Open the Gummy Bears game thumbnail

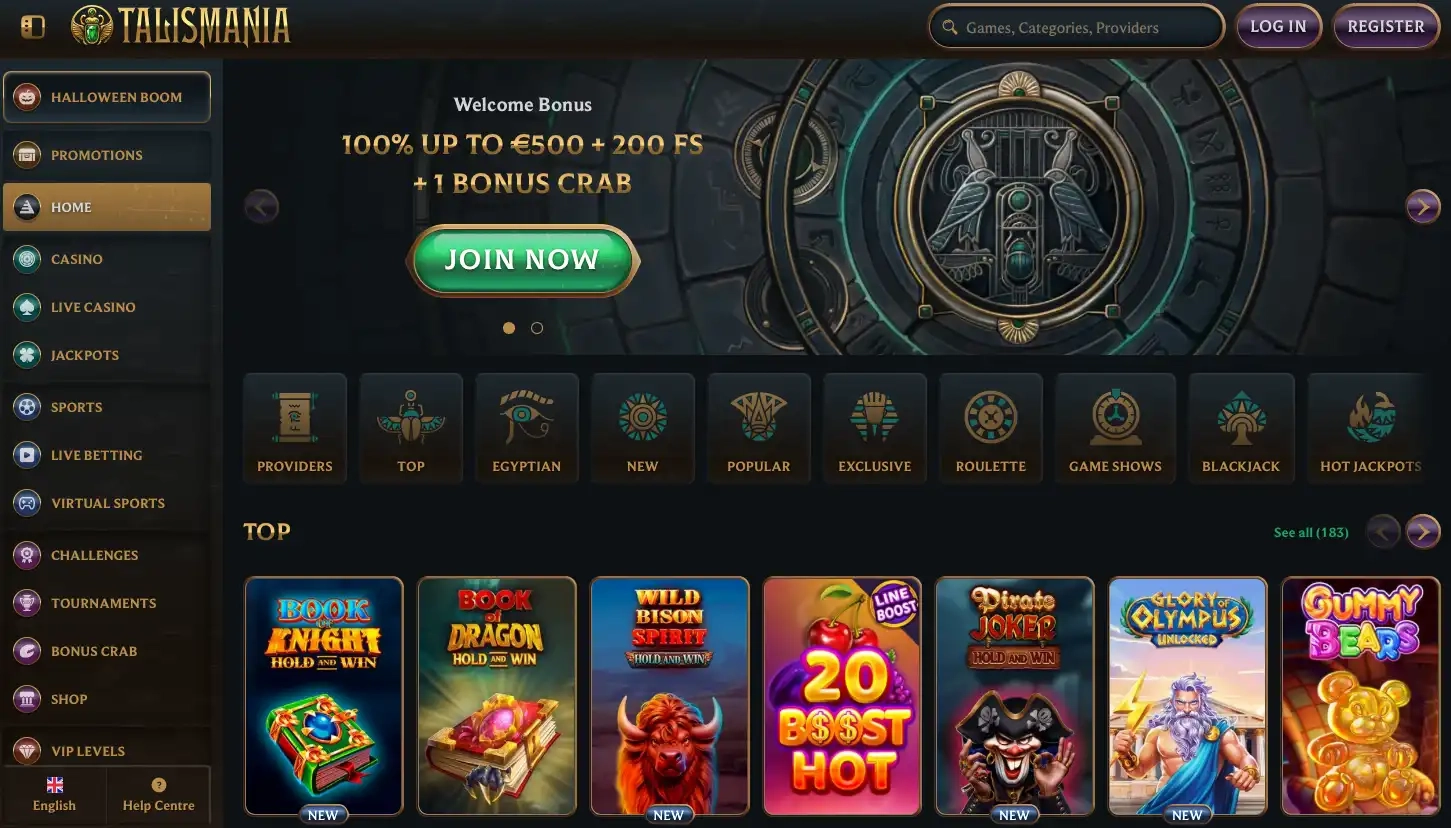(1361, 696)
